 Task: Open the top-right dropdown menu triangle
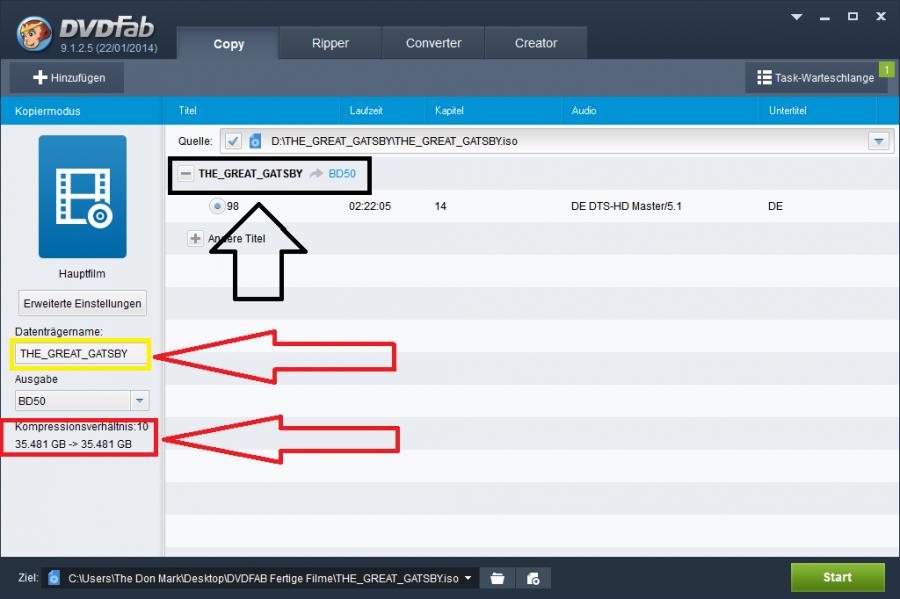click(x=796, y=17)
